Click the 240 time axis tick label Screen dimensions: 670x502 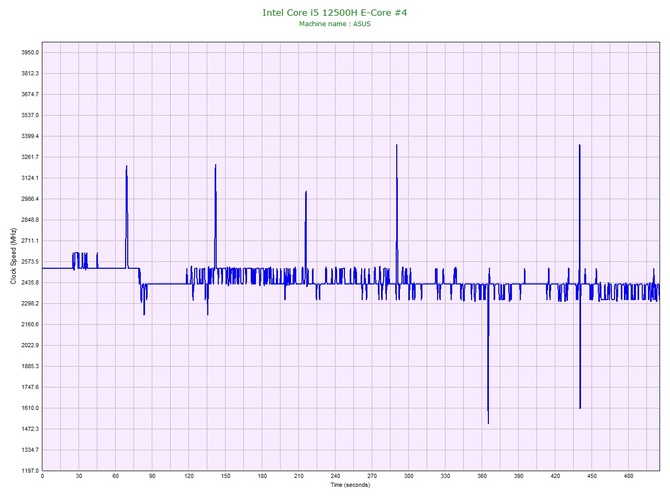click(335, 476)
